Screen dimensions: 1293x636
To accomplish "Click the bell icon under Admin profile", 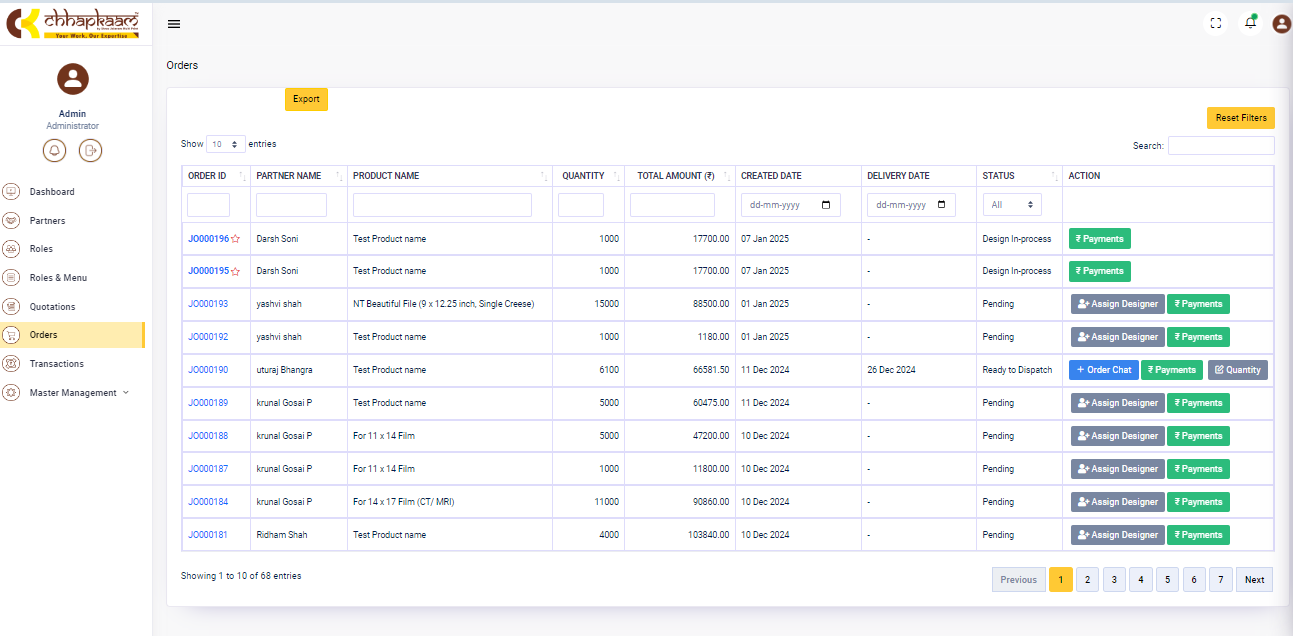I will tap(55, 150).
